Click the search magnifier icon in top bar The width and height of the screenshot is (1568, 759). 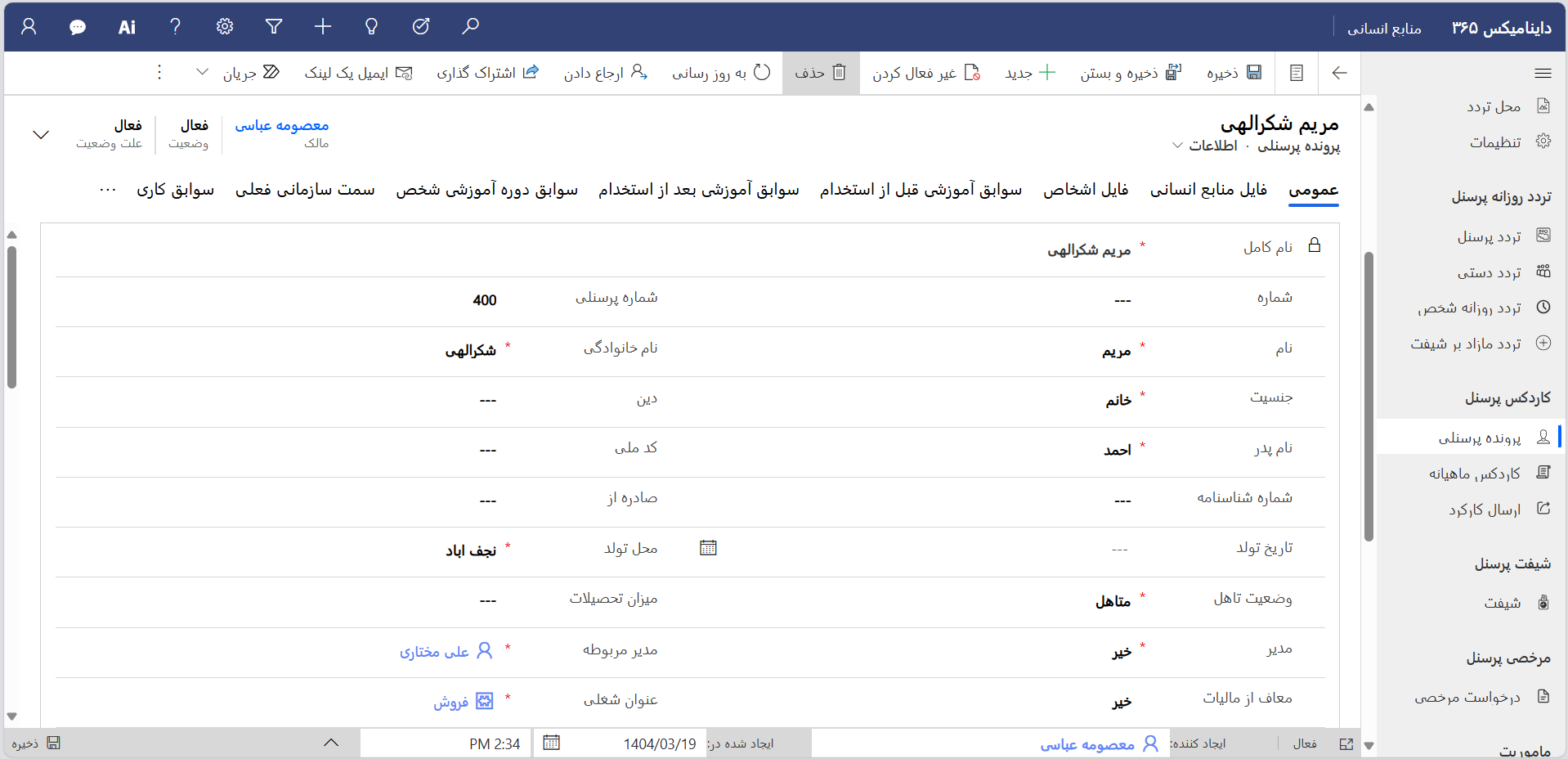click(x=470, y=27)
